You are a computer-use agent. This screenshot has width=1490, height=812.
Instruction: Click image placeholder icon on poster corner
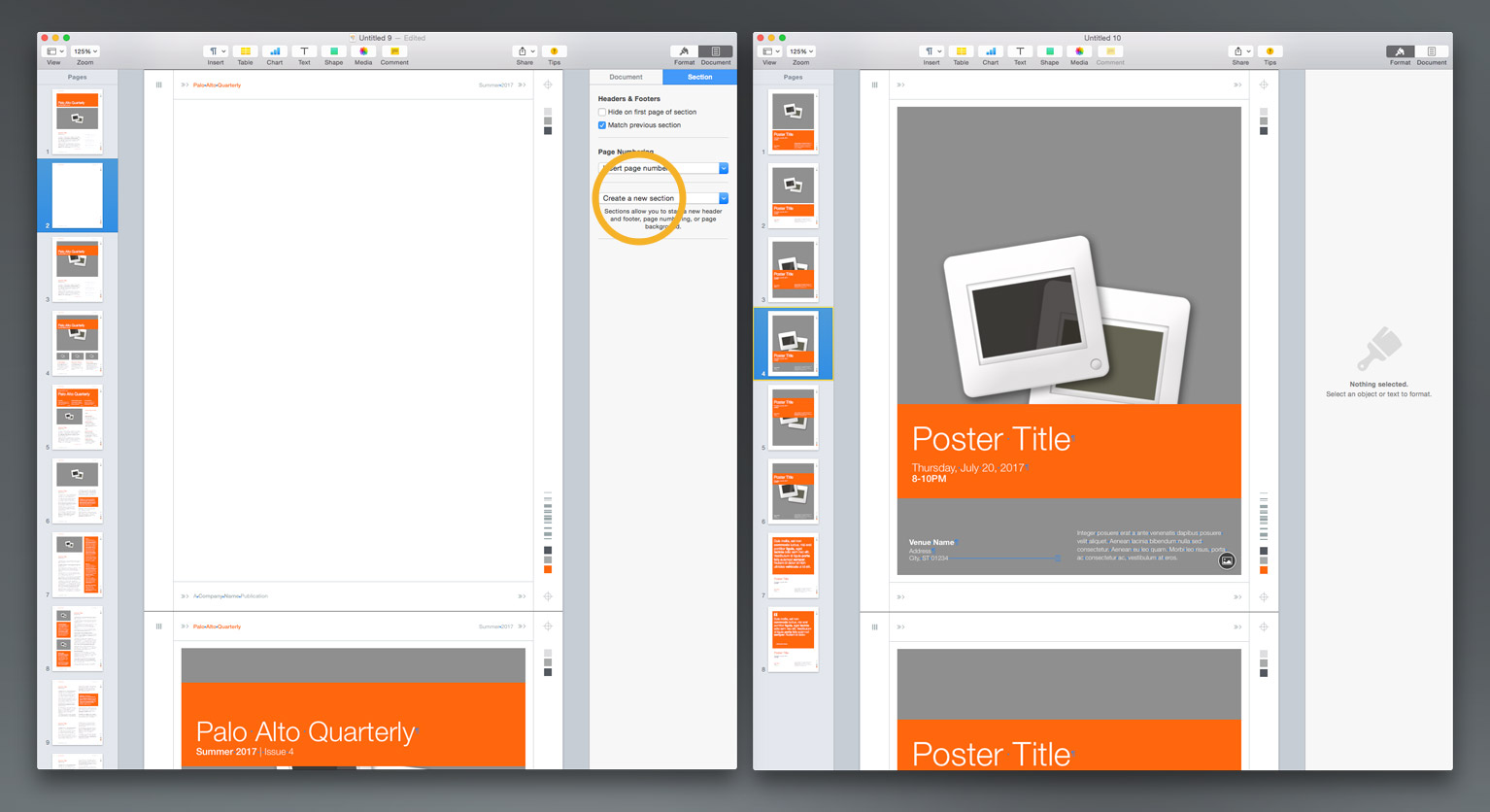1227,560
